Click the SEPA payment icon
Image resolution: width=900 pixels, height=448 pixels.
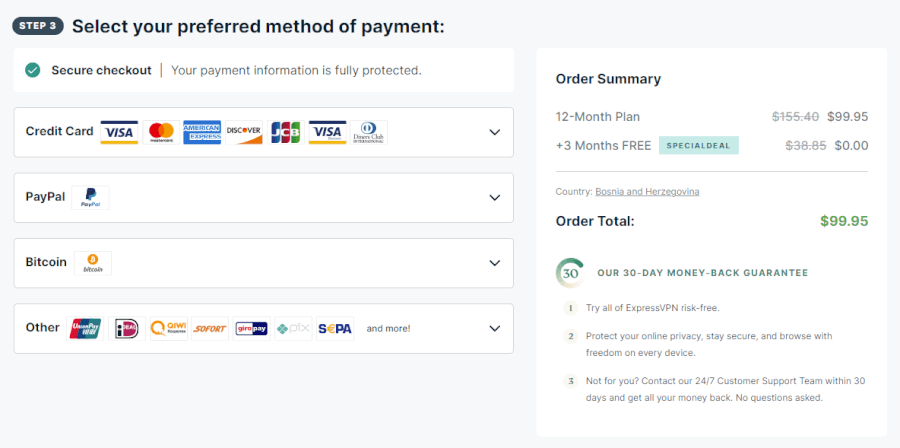335,329
